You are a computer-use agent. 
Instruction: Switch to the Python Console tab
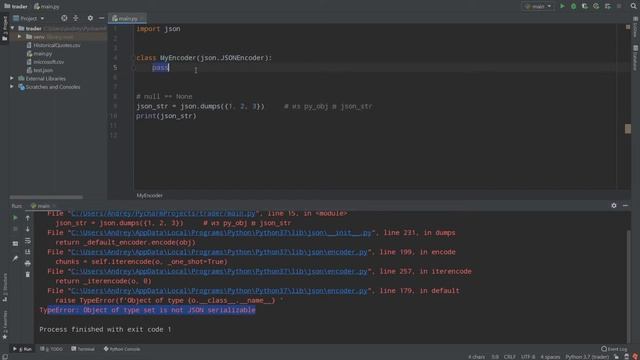point(122,349)
